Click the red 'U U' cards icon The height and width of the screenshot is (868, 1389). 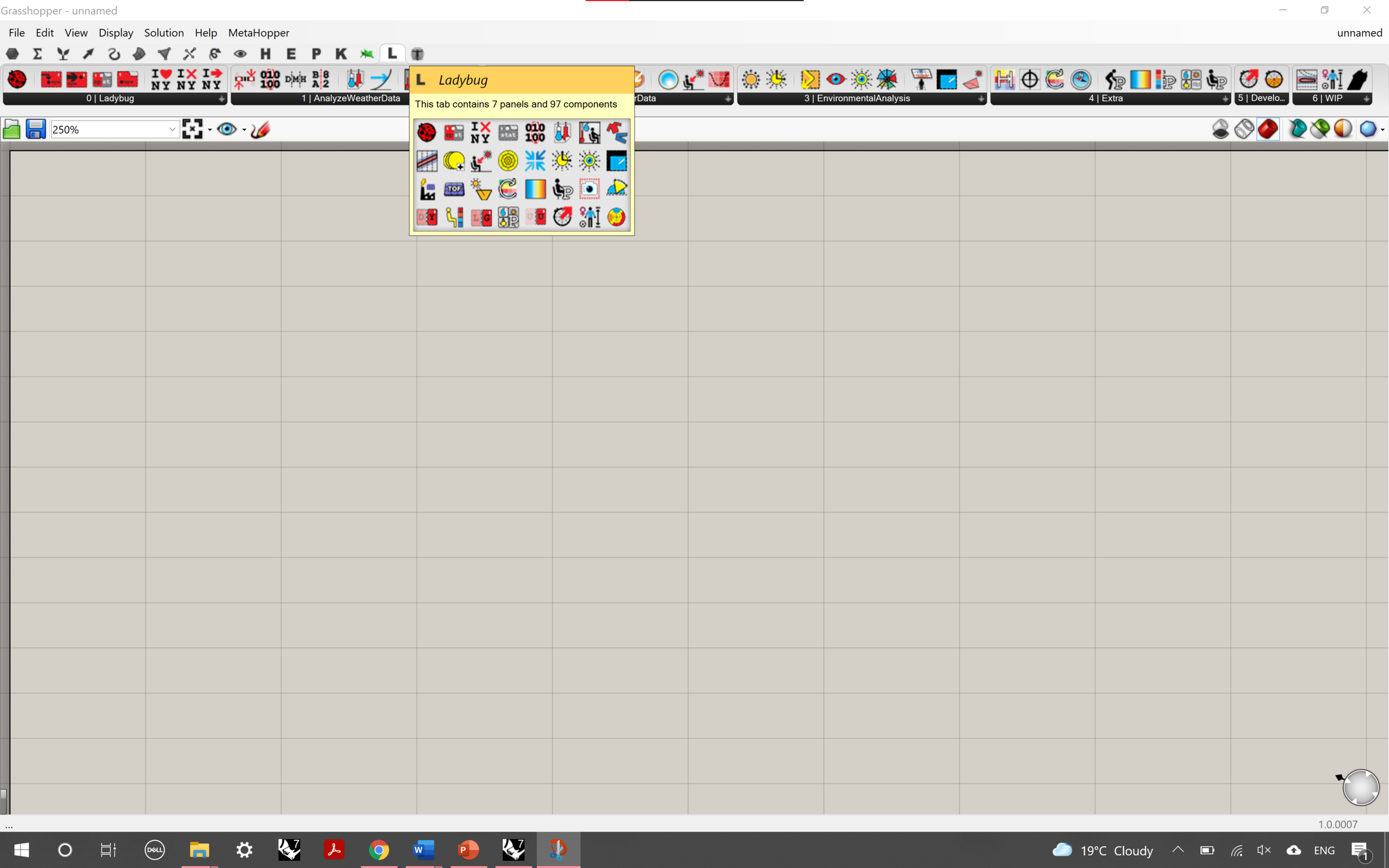pos(535,217)
